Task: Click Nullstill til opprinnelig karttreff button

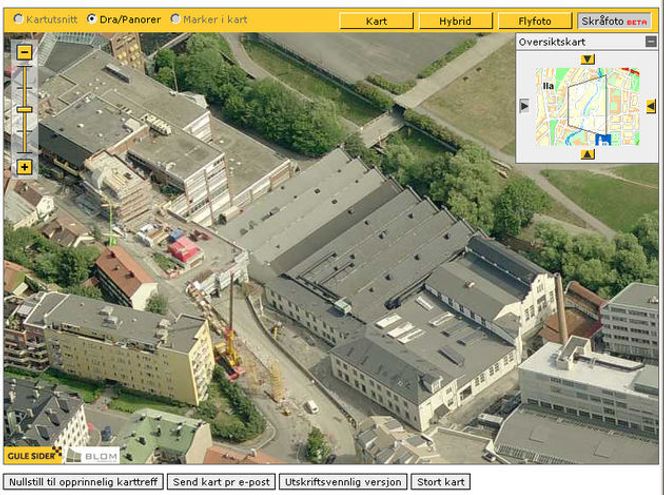Action: (83, 482)
